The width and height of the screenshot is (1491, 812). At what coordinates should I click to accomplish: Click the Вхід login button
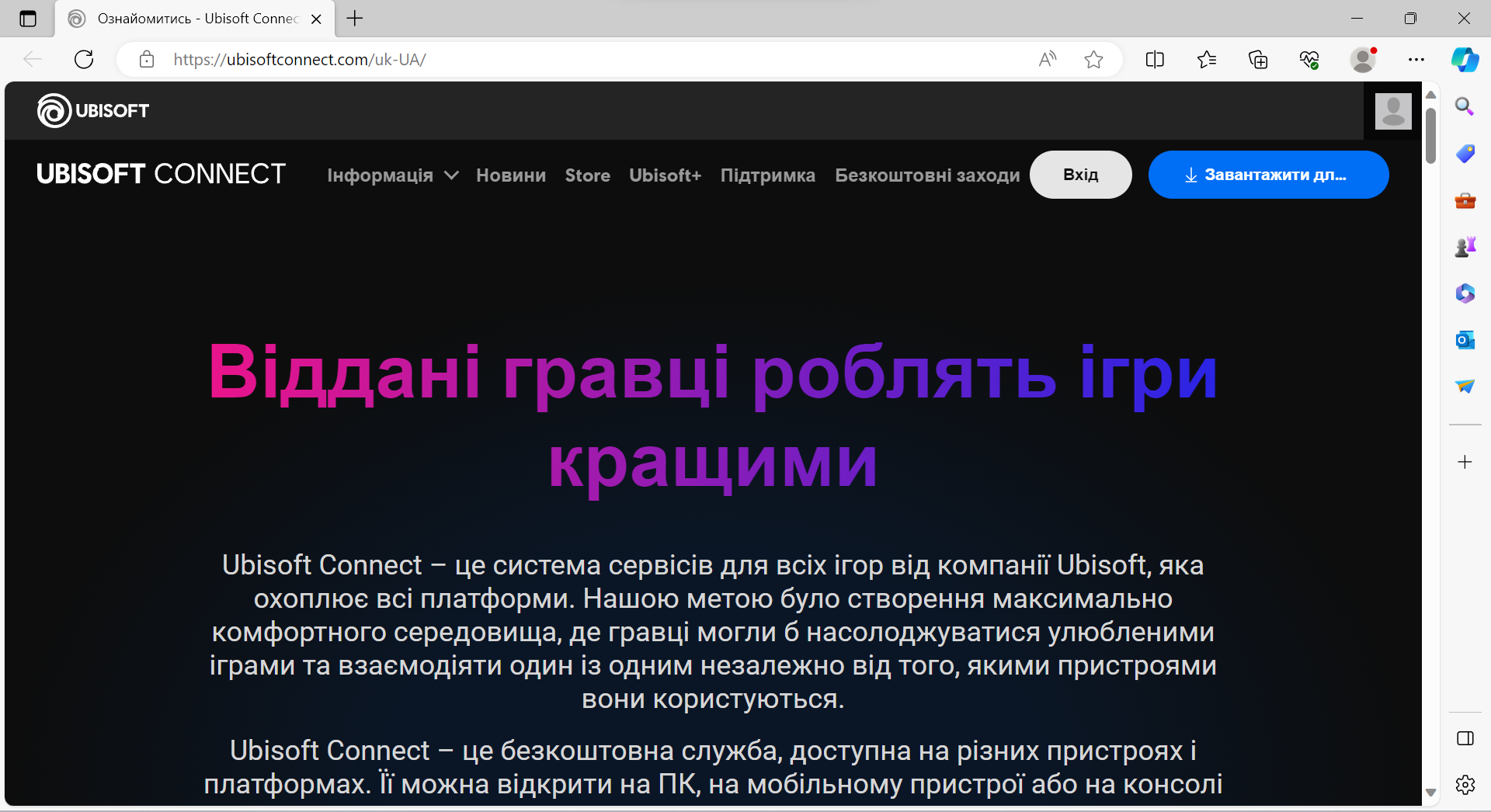pos(1081,175)
